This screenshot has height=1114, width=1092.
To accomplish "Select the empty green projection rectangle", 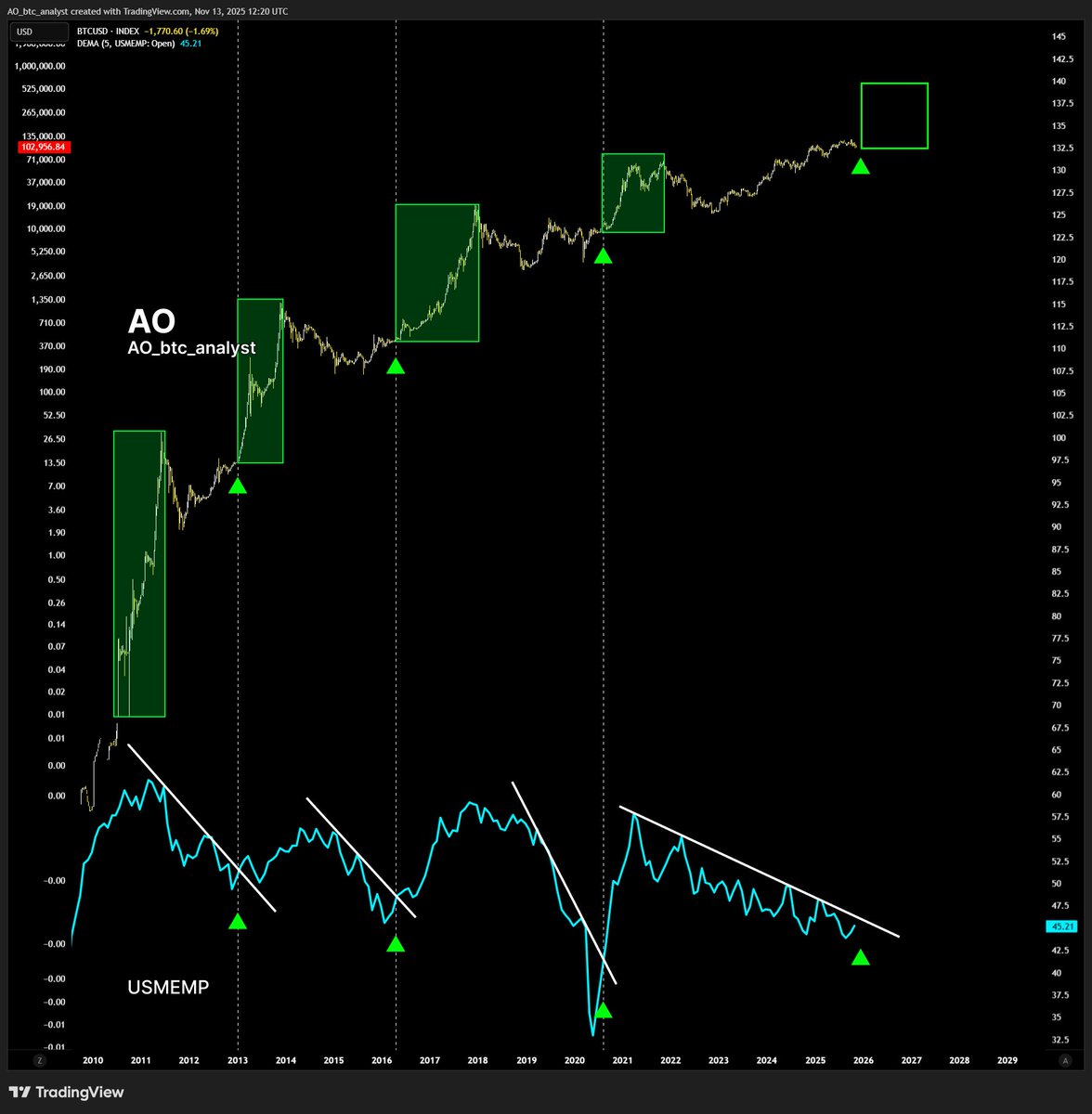I will [894, 115].
